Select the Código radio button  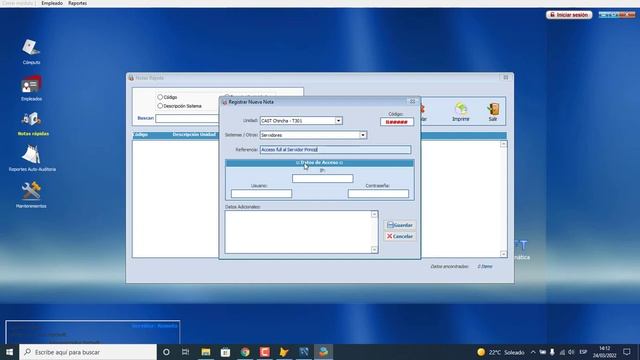click(160, 97)
